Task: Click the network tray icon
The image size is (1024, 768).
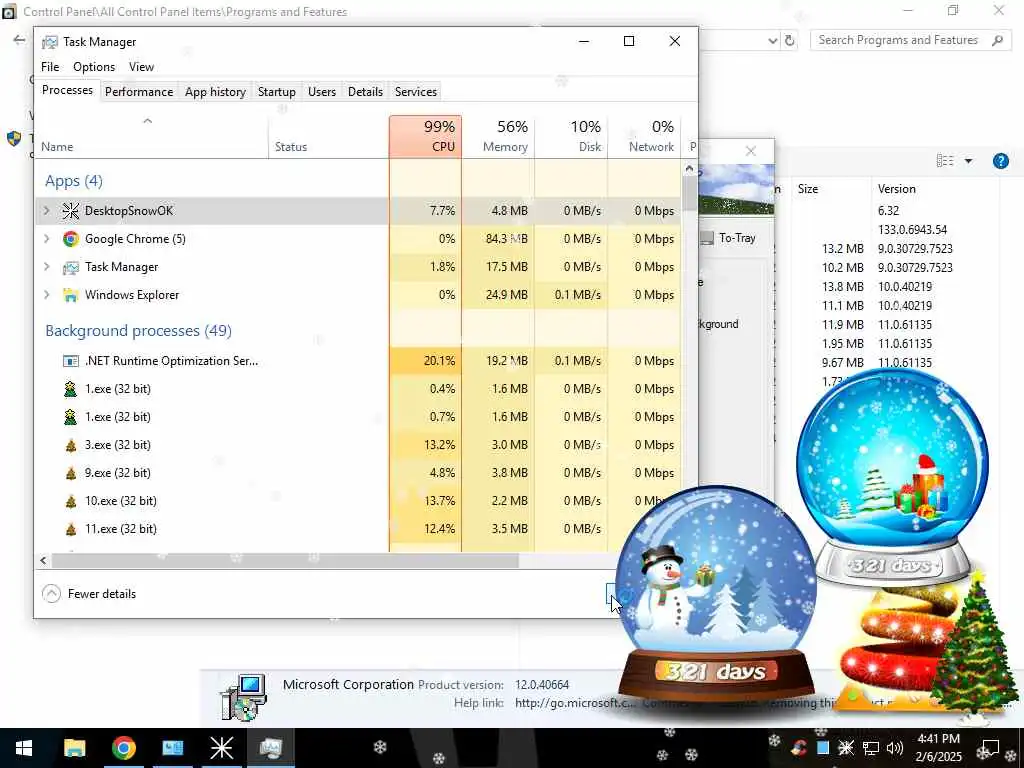Action: pos(871,748)
